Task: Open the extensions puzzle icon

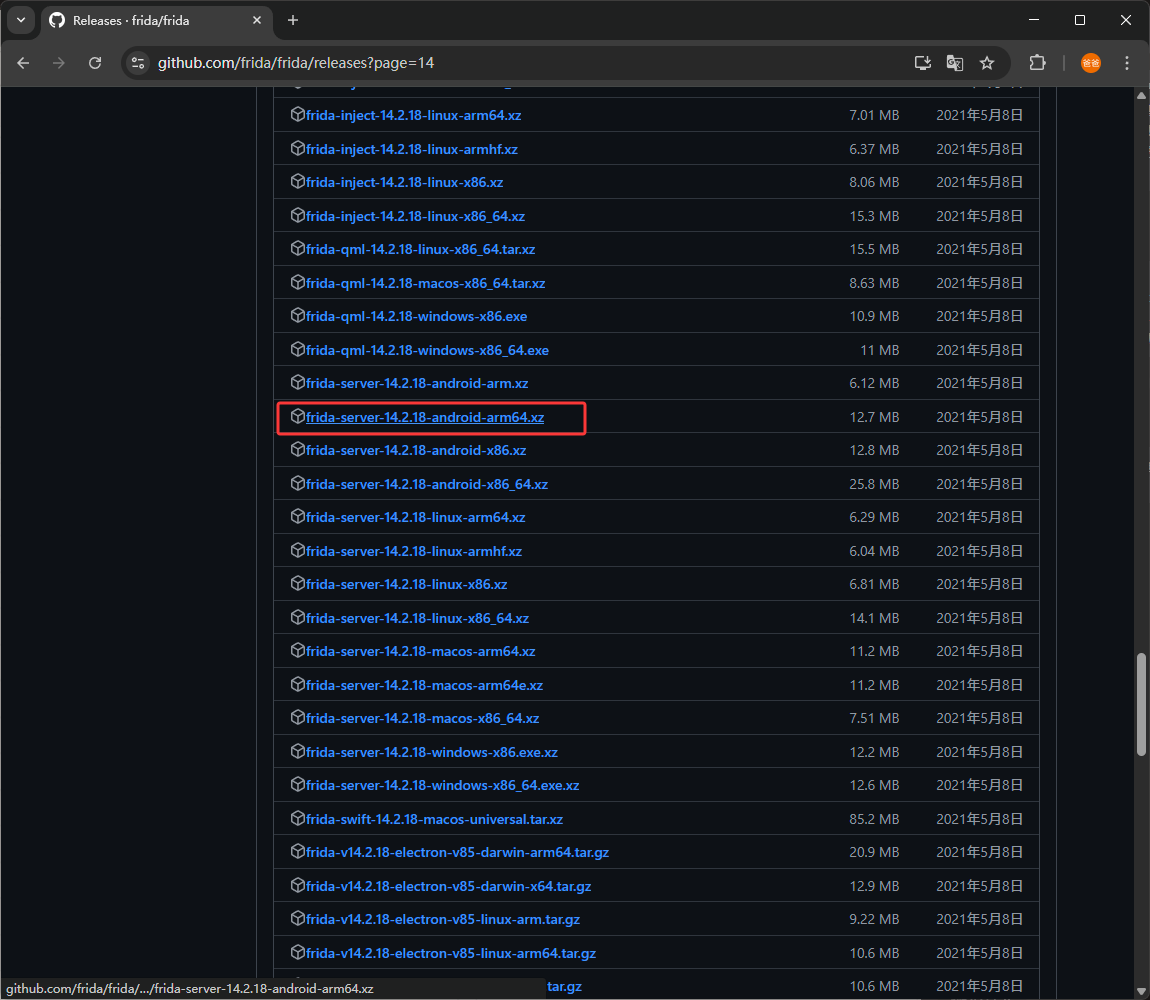Action: coord(1037,63)
